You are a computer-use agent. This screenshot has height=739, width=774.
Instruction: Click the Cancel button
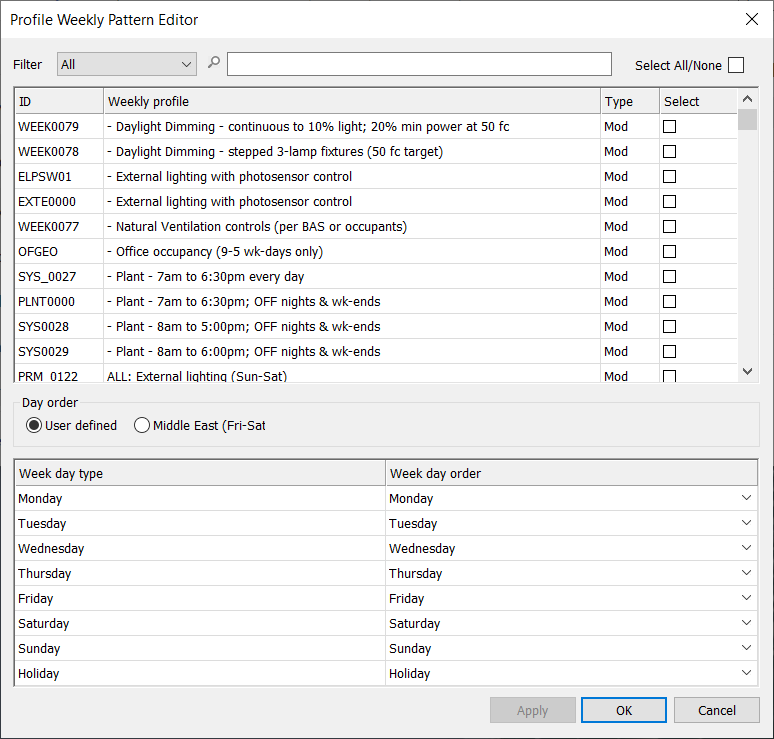(716, 710)
